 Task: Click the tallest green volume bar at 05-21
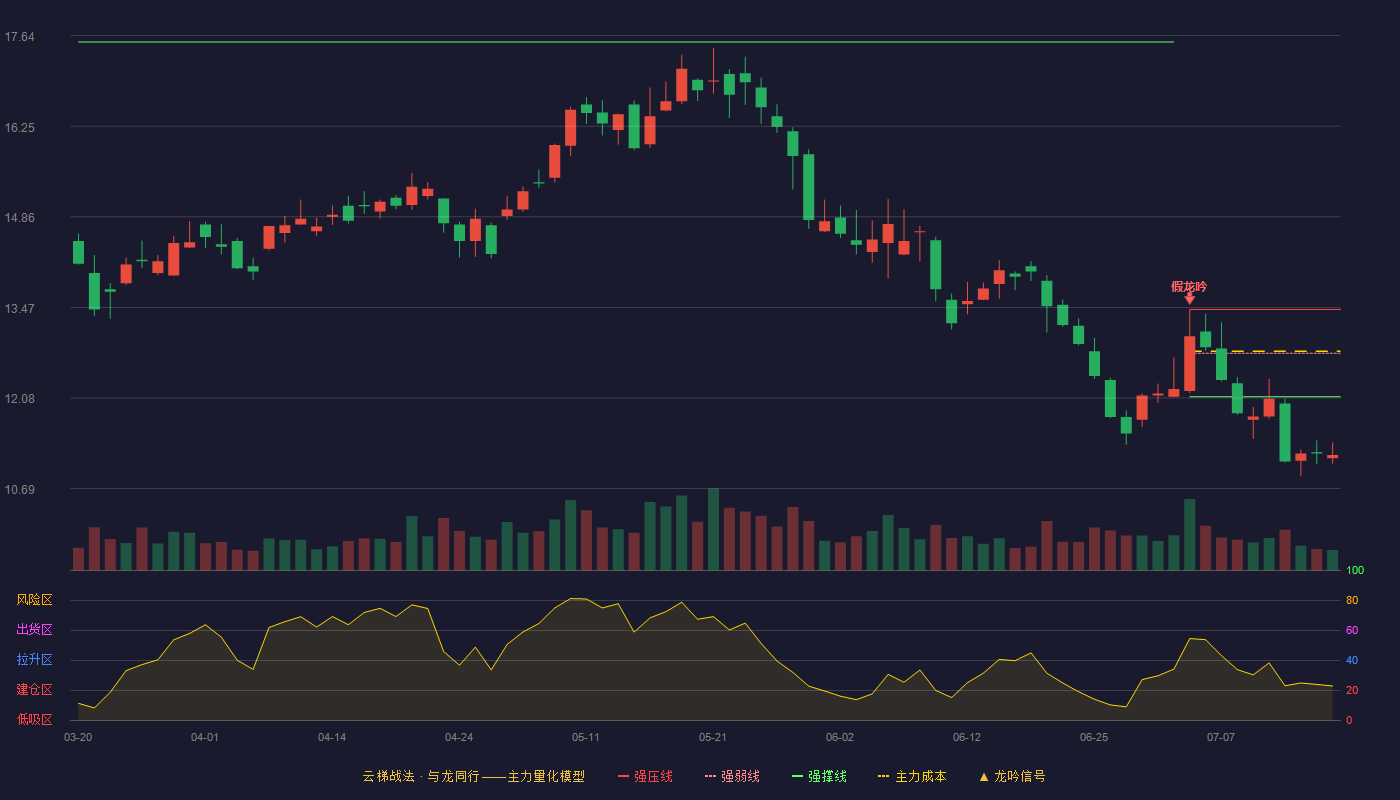pyautogui.click(x=713, y=529)
